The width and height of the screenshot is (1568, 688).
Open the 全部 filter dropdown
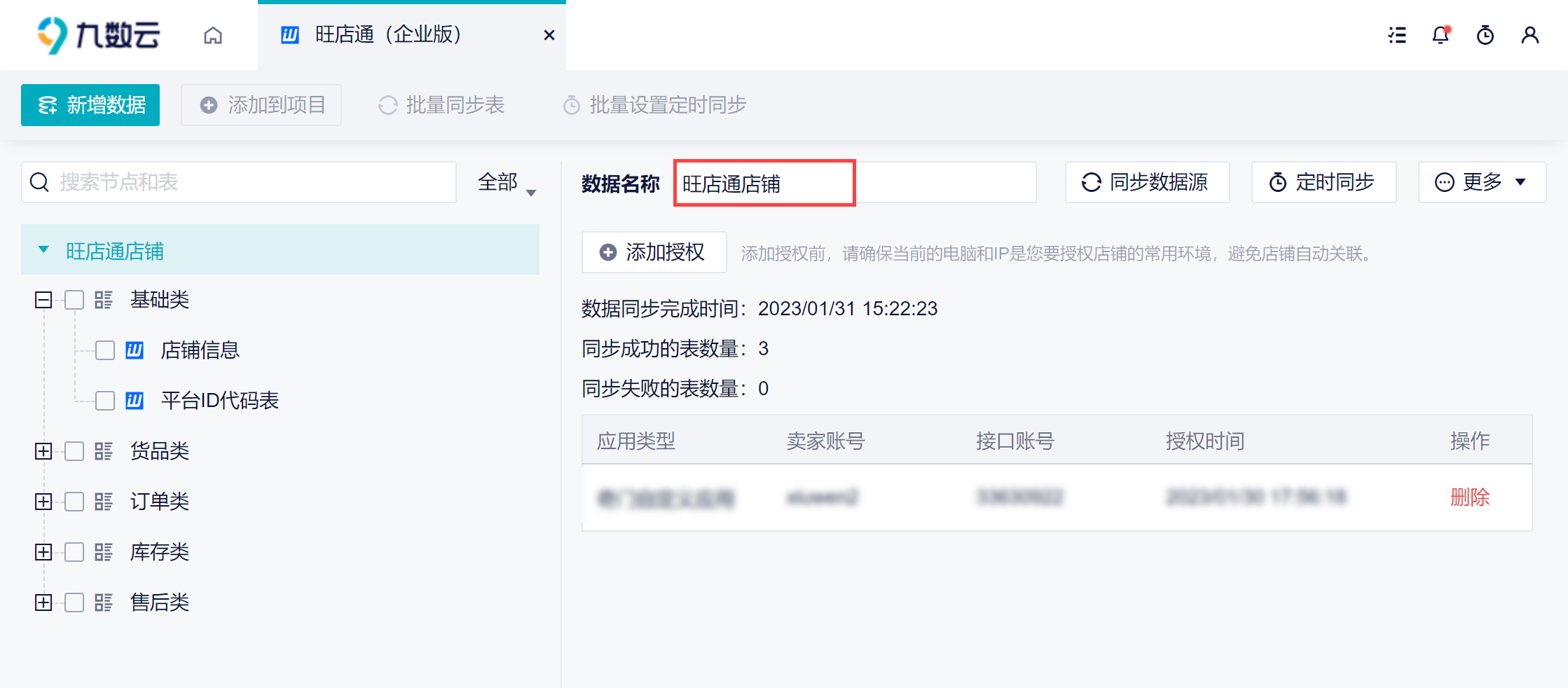pyautogui.click(x=507, y=183)
